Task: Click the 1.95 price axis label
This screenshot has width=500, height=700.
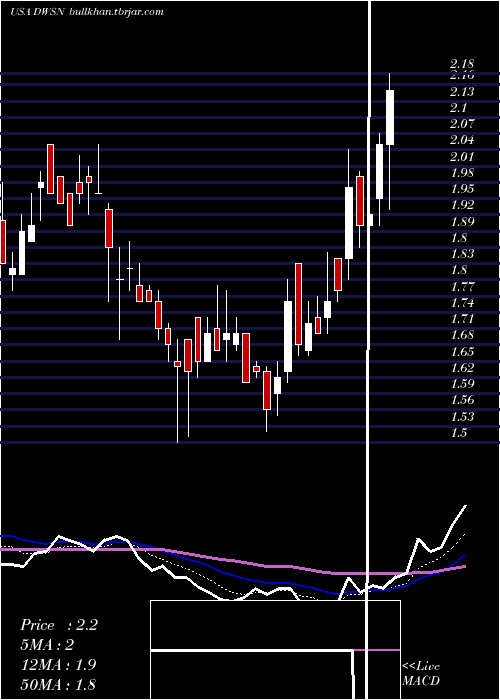Action: pyautogui.click(x=462, y=189)
